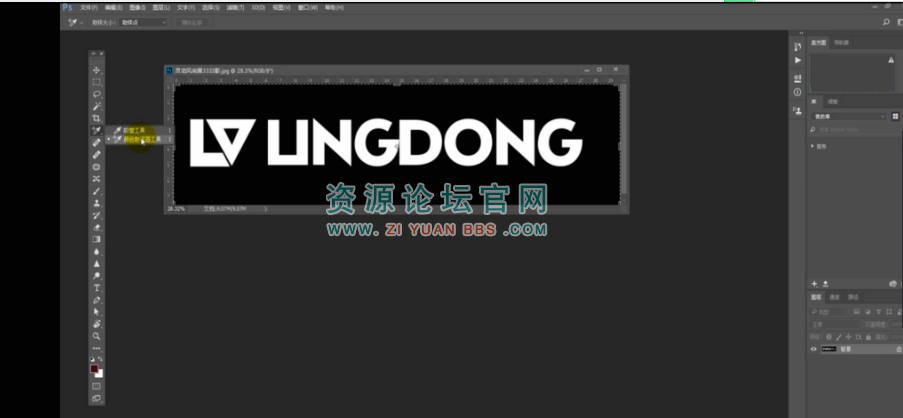Image resolution: width=903 pixels, height=418 pixels.
Task: Select the Zoom magnifier tool
Action: [x=96, y=336]
